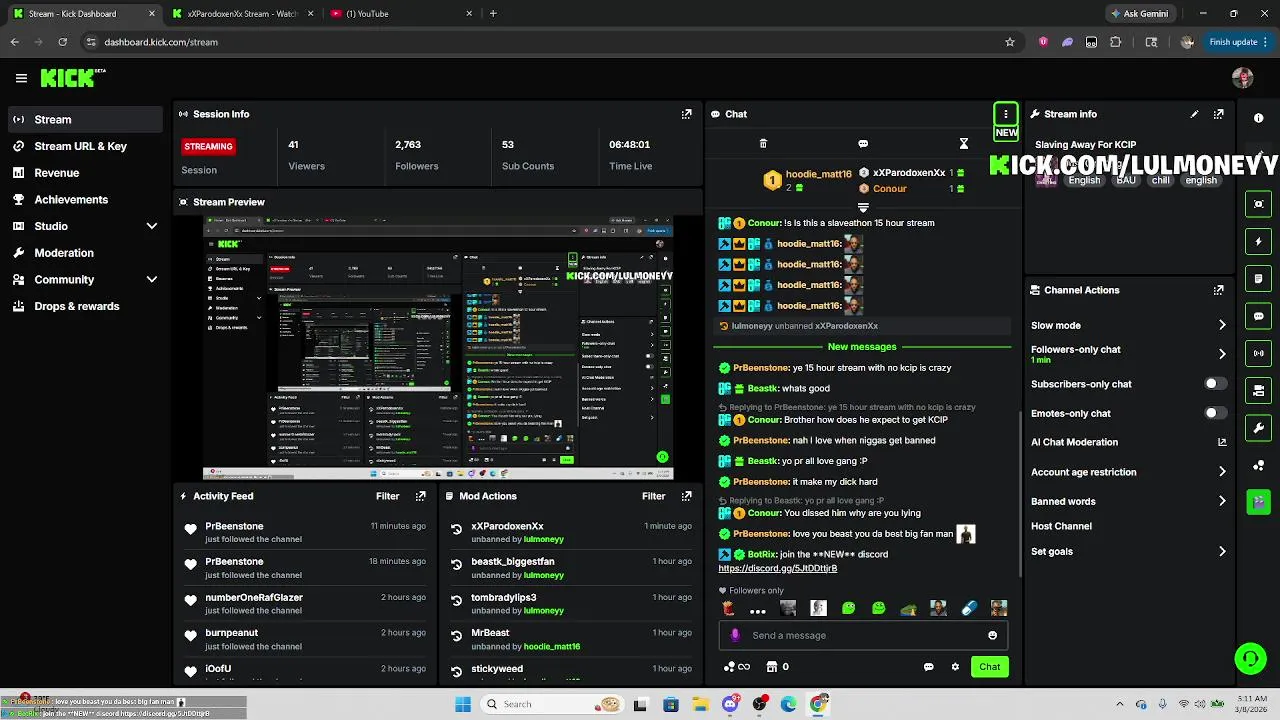Pop out the Stream info panel
This screenshot has width=1280, height=720.
point(1218,114)
